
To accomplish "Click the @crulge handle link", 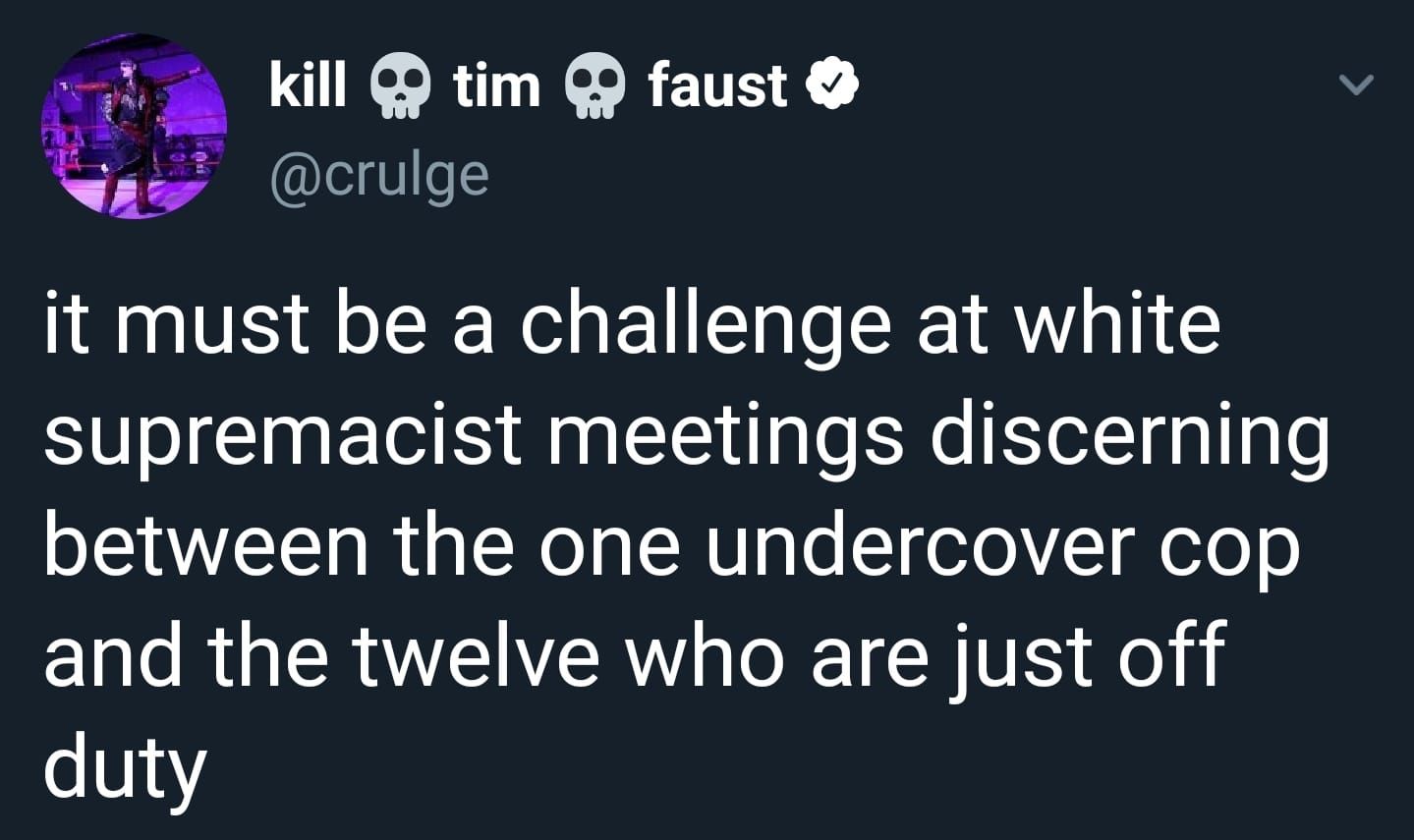I will (x=379, y=175).
